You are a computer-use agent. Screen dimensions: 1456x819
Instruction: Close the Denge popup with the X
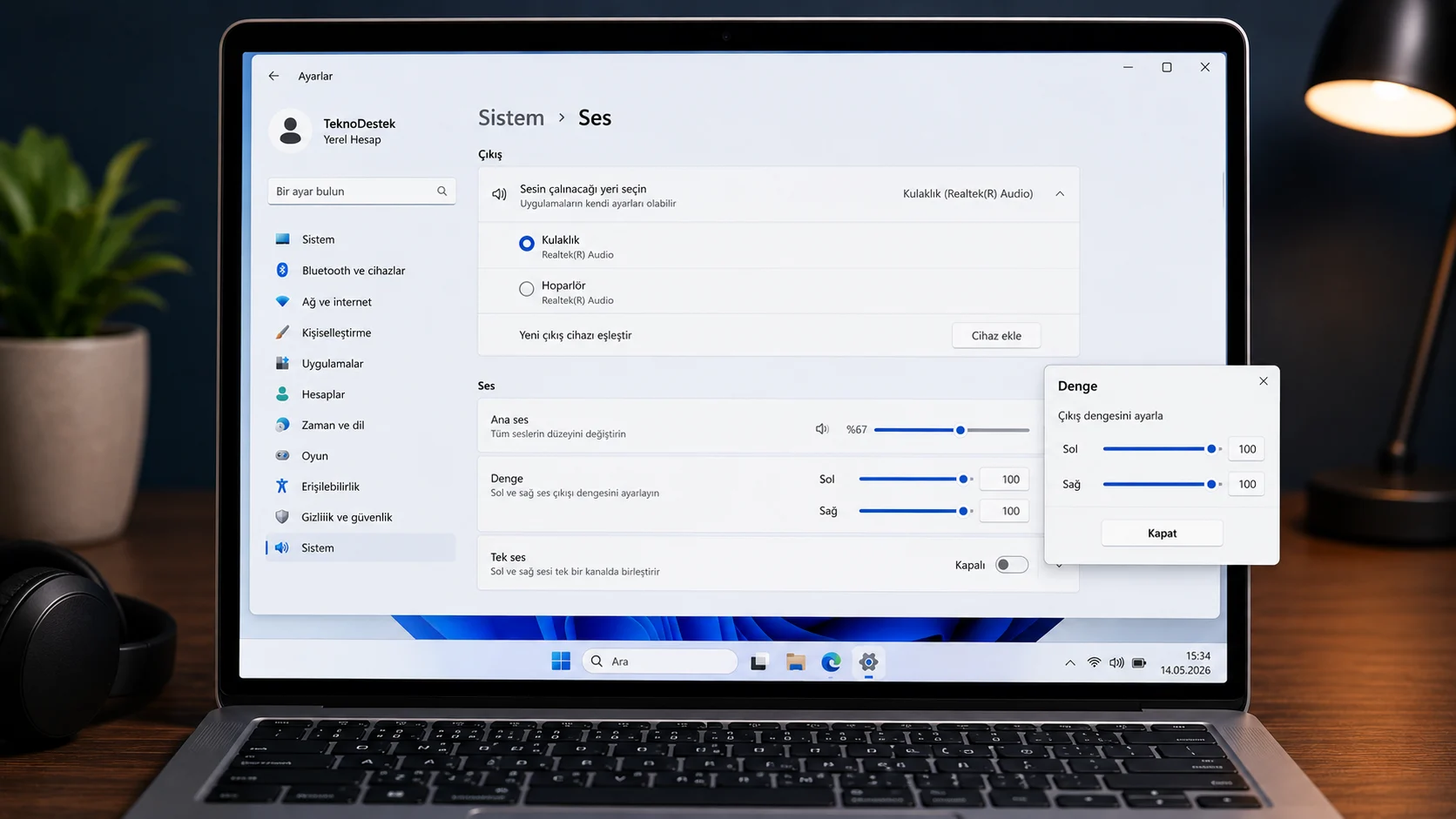pyautogui.click(x=1264, y=381)
